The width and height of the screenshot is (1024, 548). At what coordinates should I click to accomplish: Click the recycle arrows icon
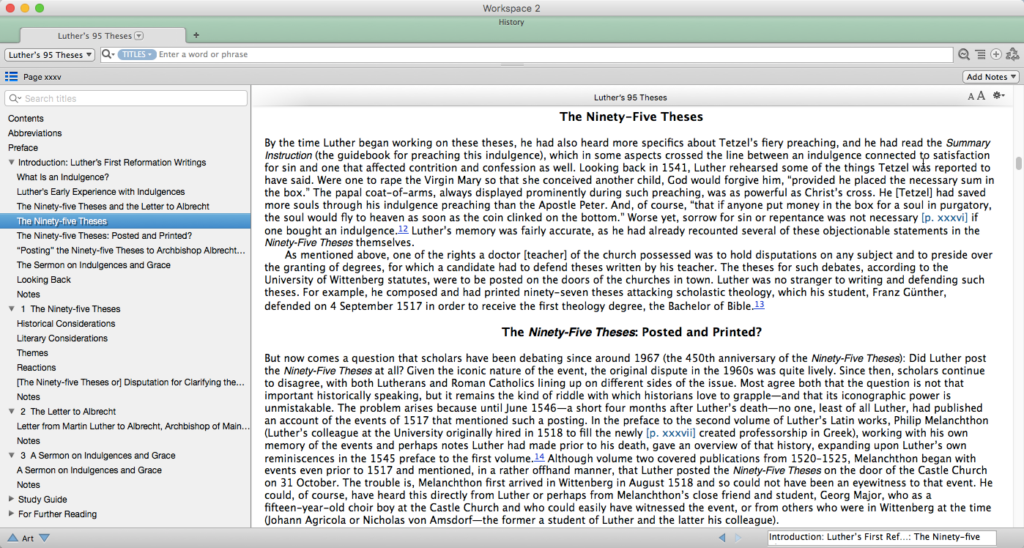pos(1012,55)
